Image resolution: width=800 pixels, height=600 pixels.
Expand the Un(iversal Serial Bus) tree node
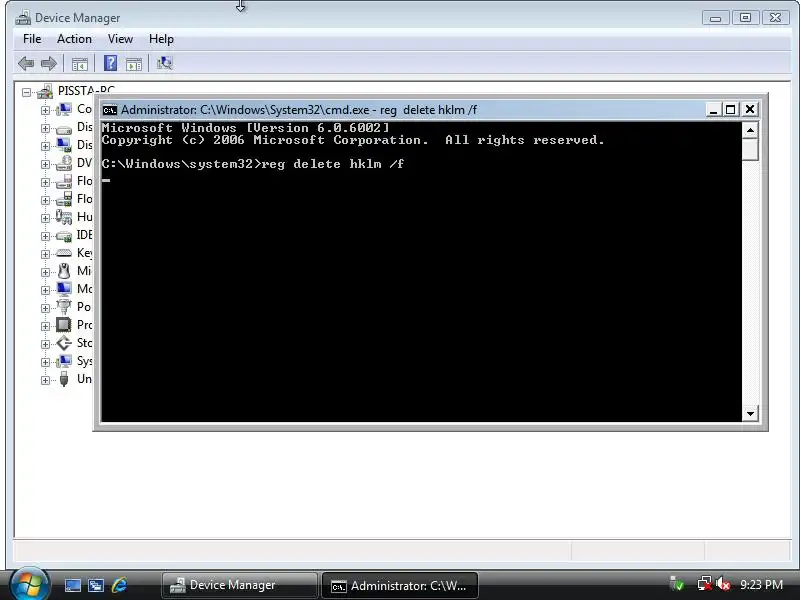(45, 380)
